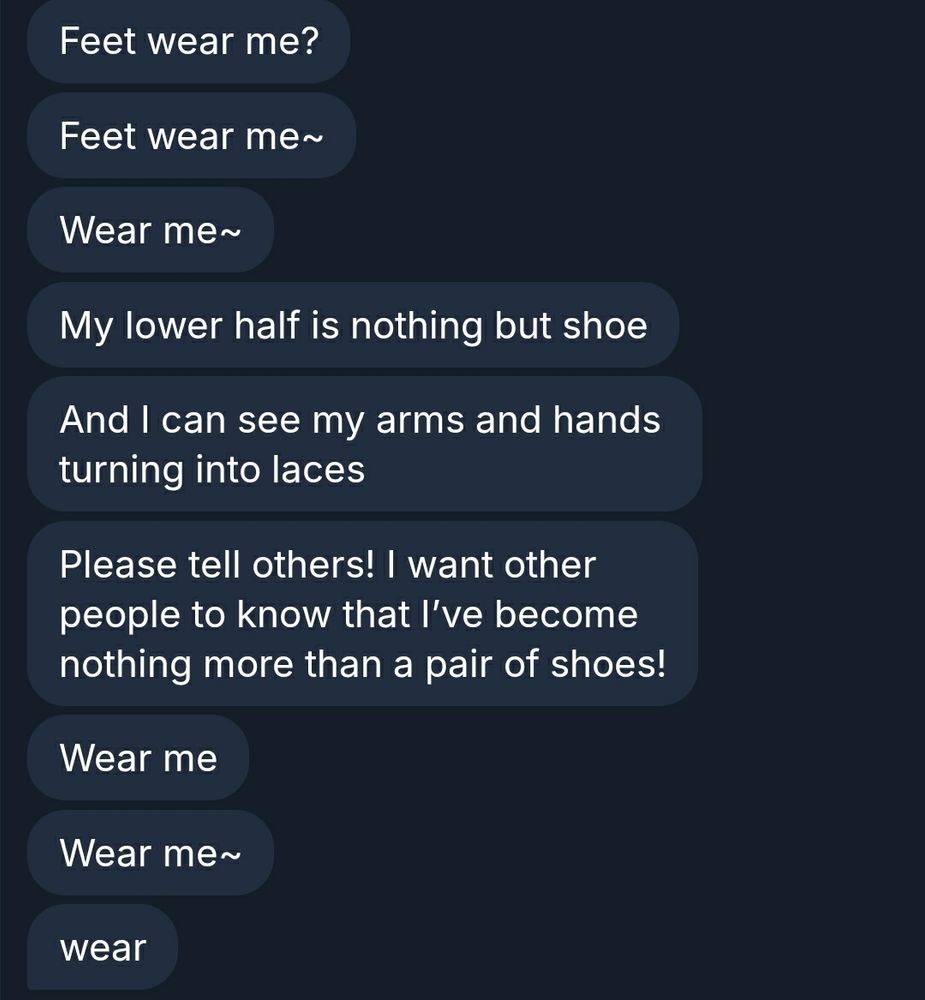Image resolution: width=925 pixels, height=1000 pixels.
Task: Click the word "become" in the long message
Action: 566,614
